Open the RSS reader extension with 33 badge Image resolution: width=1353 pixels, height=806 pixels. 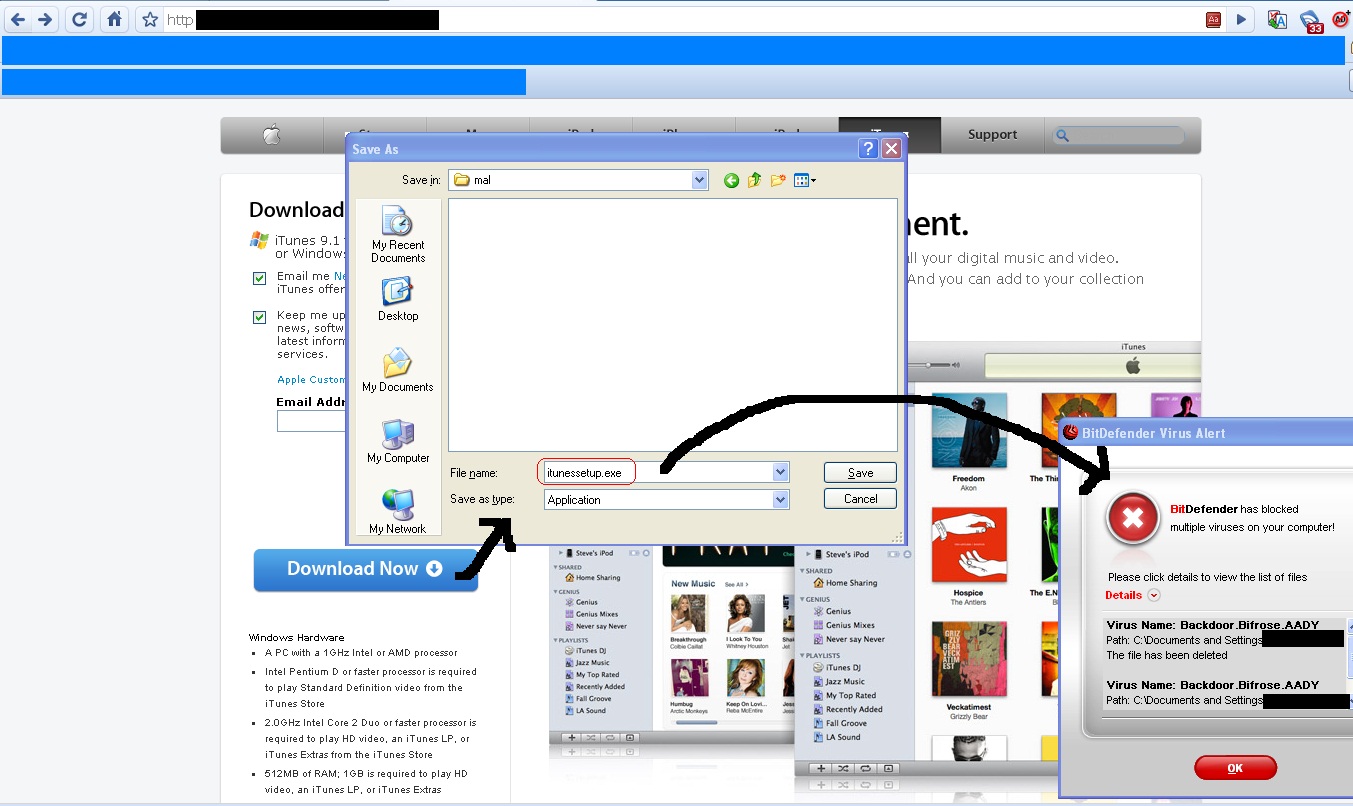pos(1311,20)
